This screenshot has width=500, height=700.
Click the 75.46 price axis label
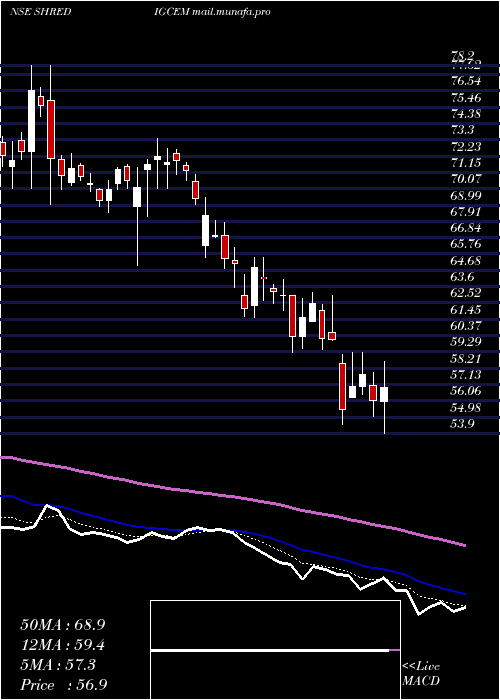[x=466, y=97]
